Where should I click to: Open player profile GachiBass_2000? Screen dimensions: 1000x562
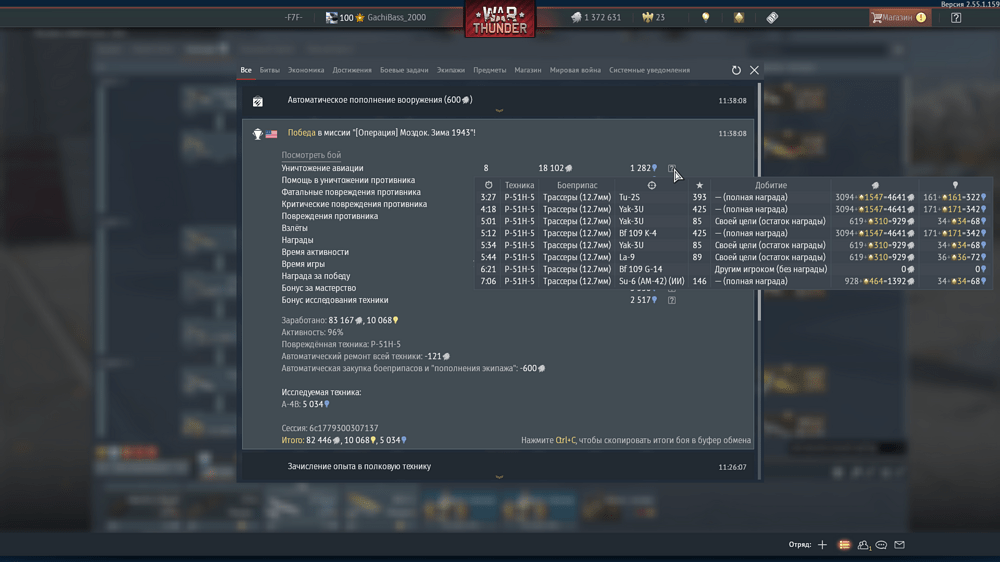point(396,18)
